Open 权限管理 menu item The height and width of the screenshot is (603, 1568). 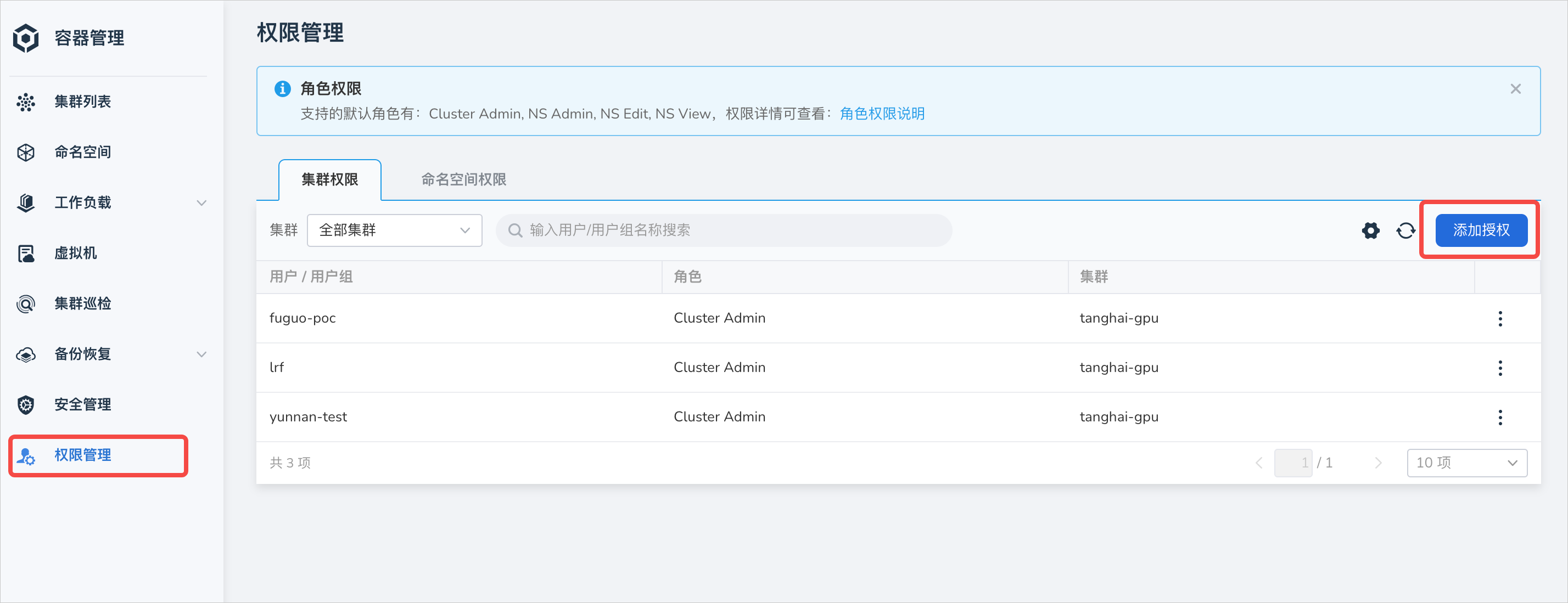[x=83, y=455]
